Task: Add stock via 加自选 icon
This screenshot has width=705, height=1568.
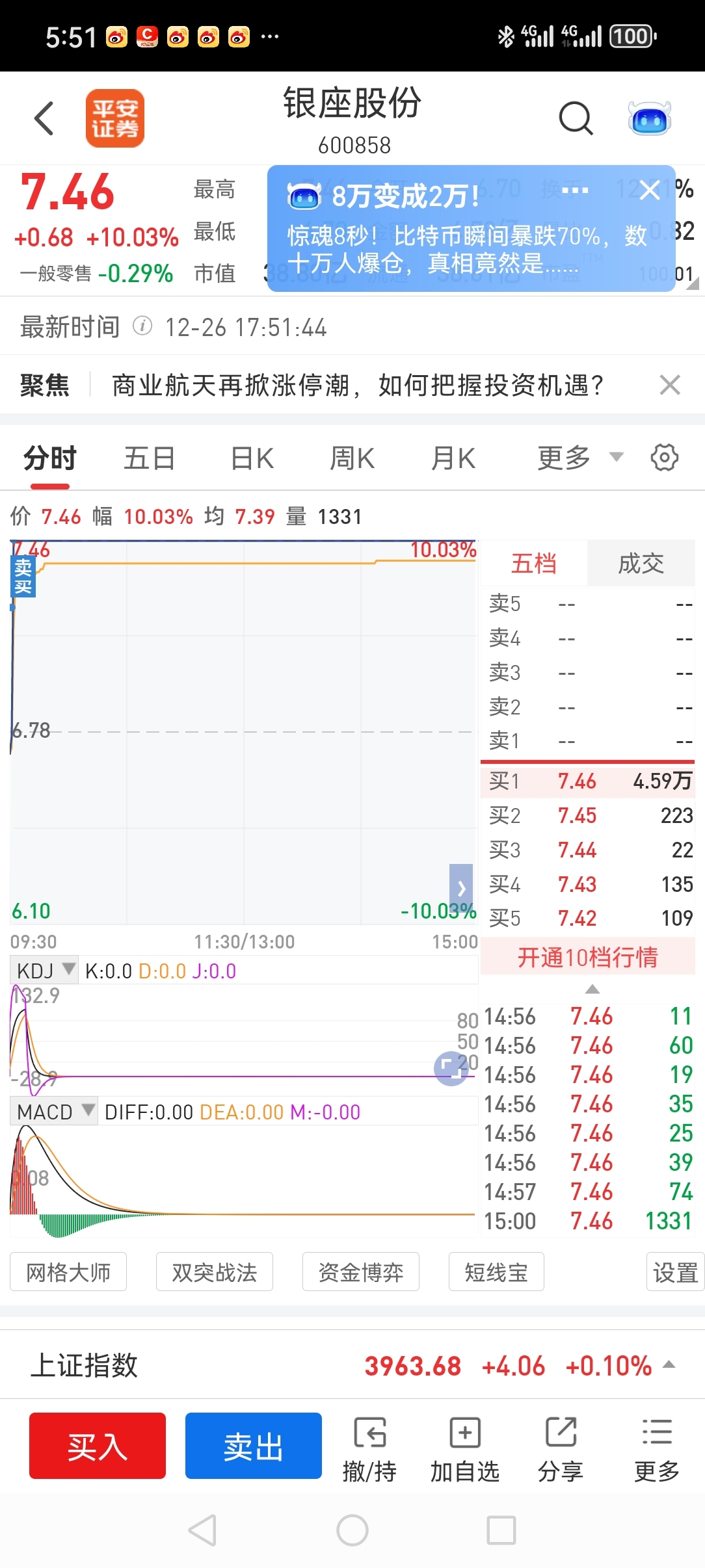Action: (x=465, y=1450)
